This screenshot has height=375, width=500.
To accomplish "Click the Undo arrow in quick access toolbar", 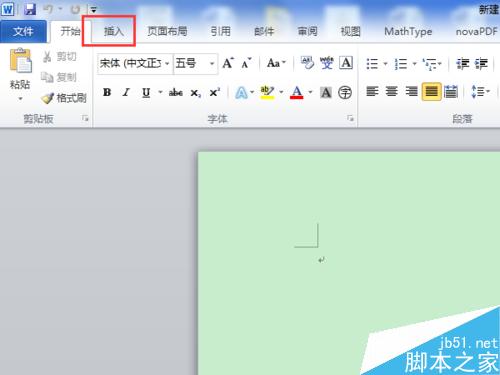I will (48, 9).
